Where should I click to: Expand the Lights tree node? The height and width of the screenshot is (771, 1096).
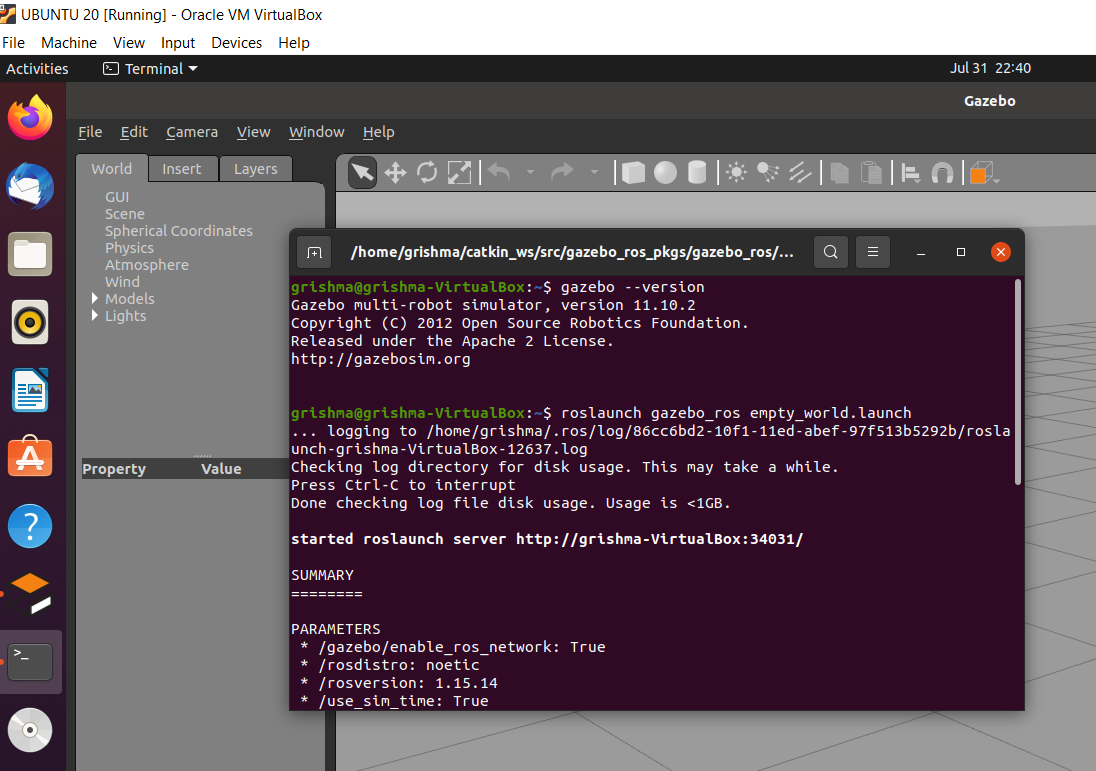pyautogui.click(x=94, y=316)
